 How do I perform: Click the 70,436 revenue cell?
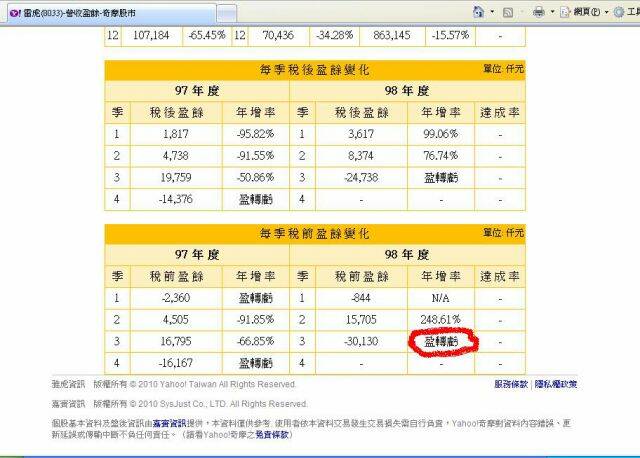tap(278, 36)
